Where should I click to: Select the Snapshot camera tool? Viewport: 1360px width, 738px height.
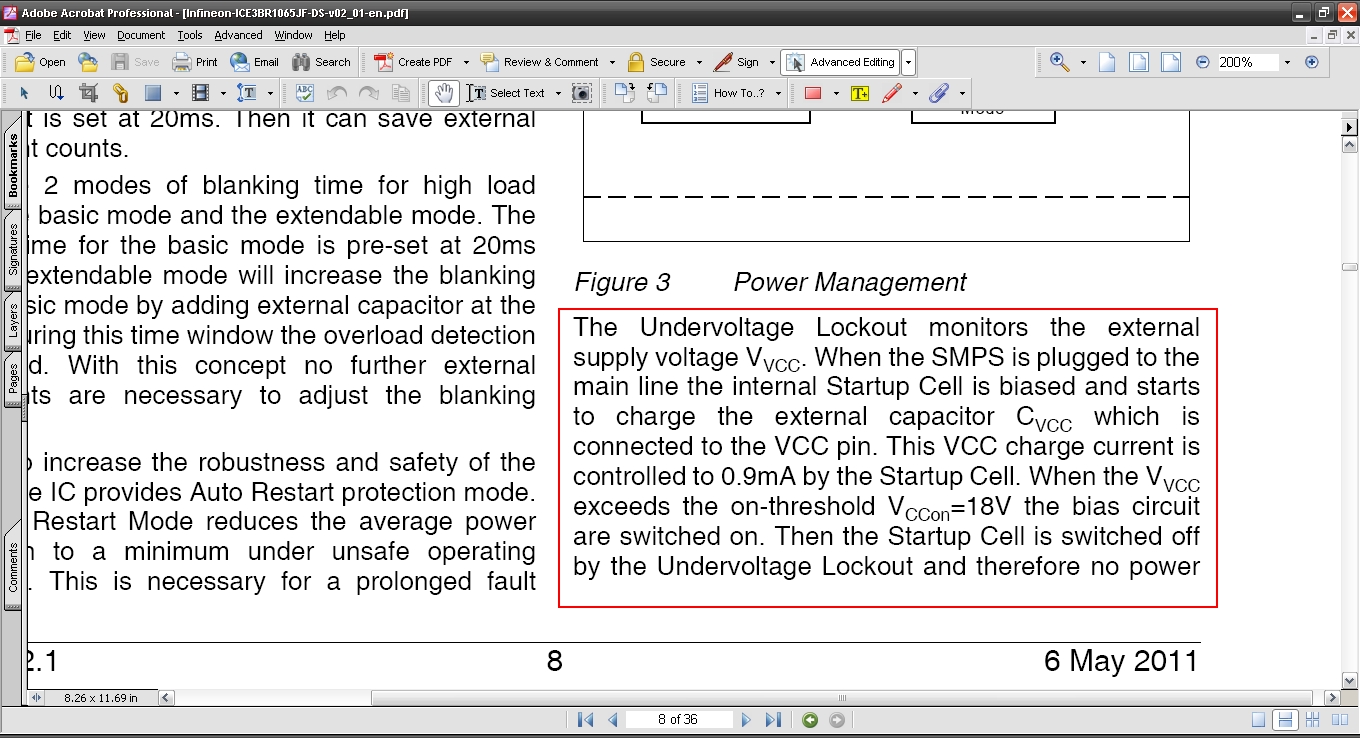pos(581,93)
